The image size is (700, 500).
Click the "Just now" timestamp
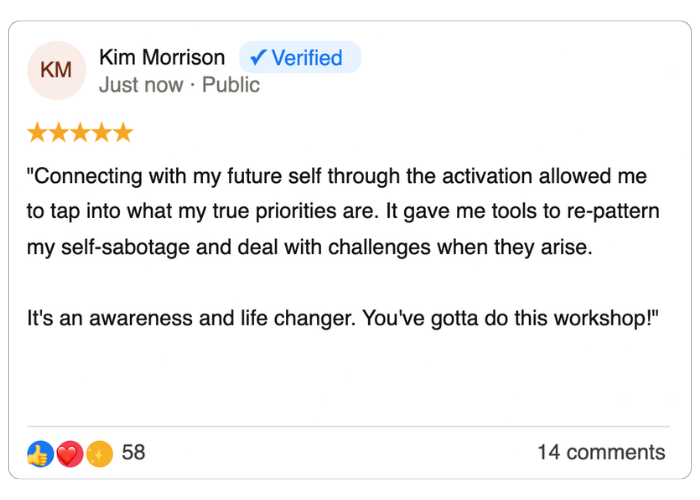[x=140, y=85]
